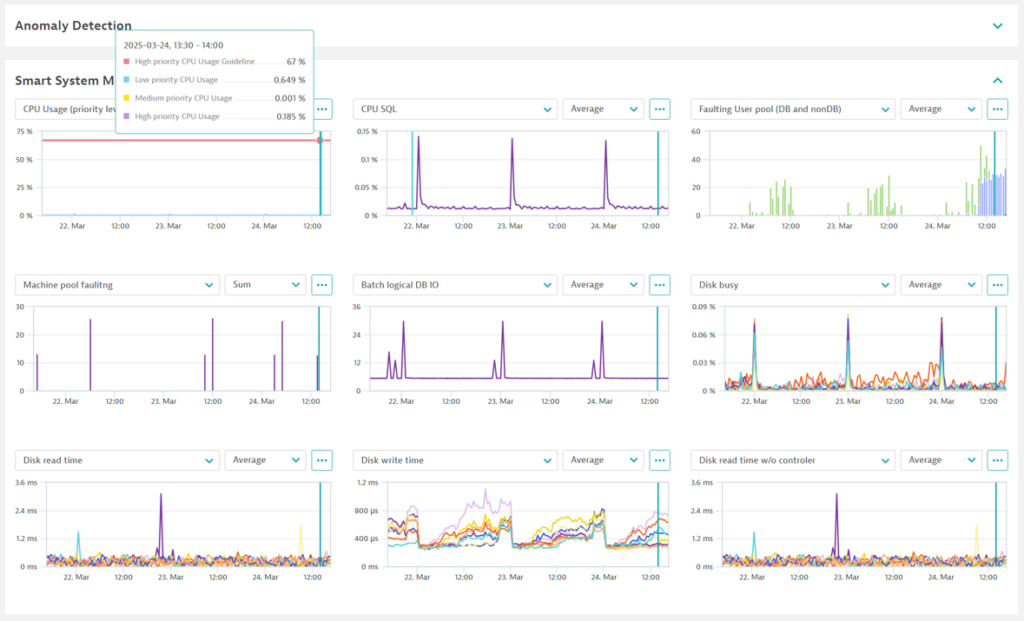1024x621 pixels.
Task: Open three-dot menu for Machine pool faulting chart
Action: pyautogui.click(x=321, y=285)
